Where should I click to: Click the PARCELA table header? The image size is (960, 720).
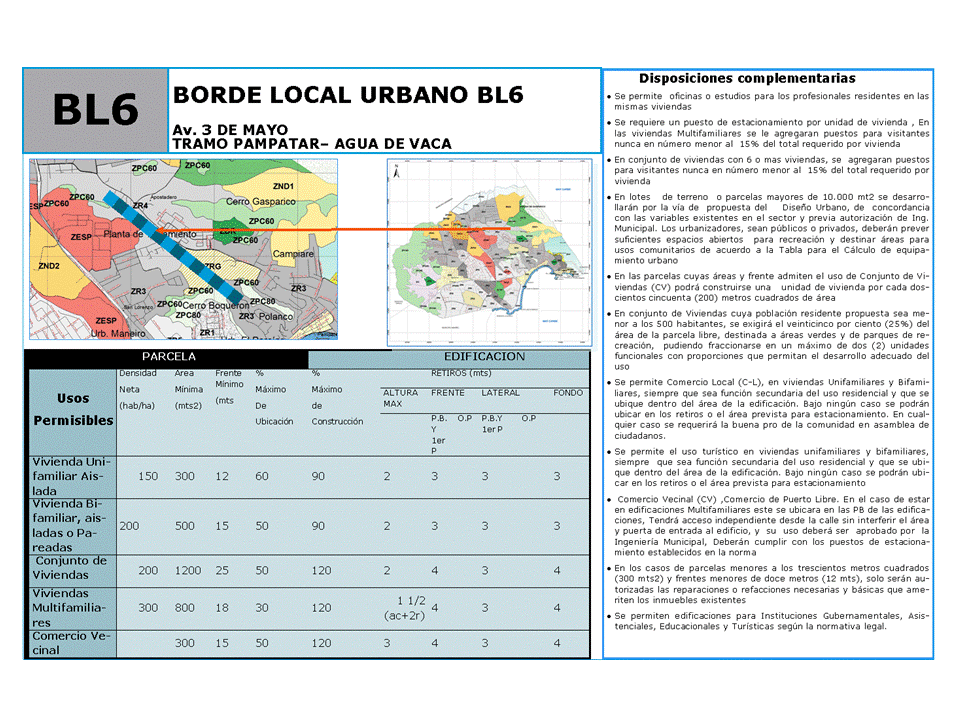tap(169, 356)
